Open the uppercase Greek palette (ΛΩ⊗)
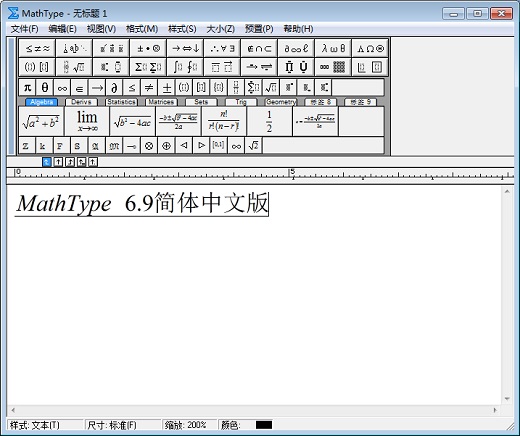This screenshot has width=520, height=436. (370, 49)
